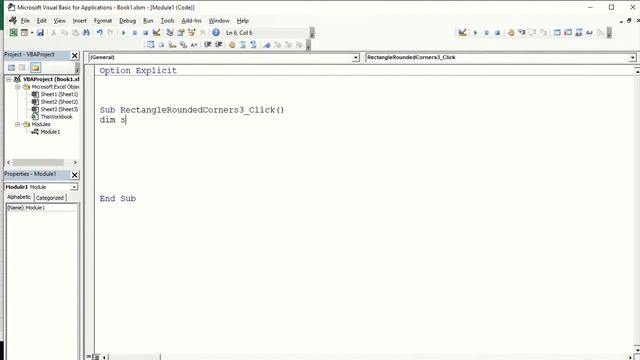Screen dimensions: 640x360
Task: Open the Locals Window icon
Action: [557, 33]
